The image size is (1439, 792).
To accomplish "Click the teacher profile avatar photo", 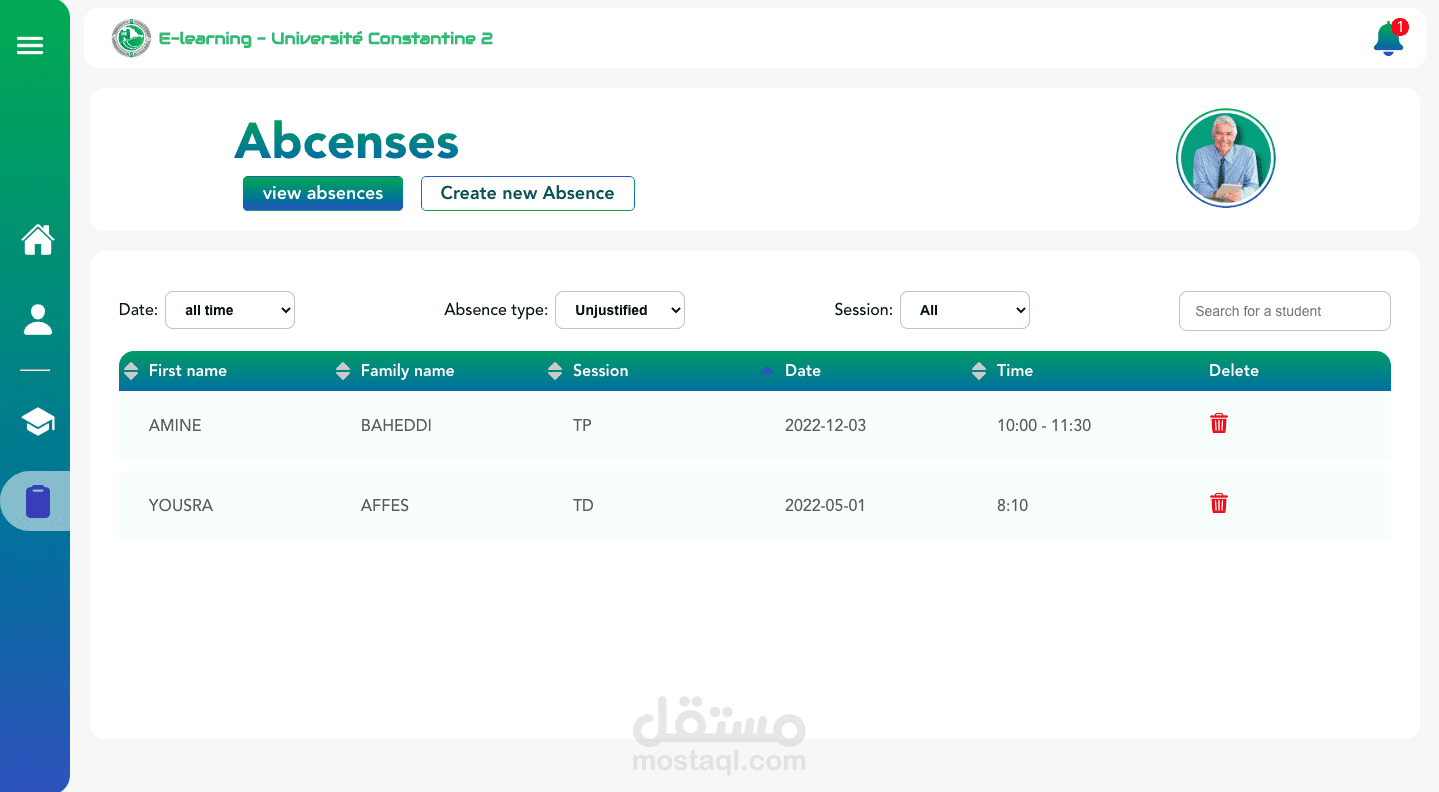I will coord(1226,158).
